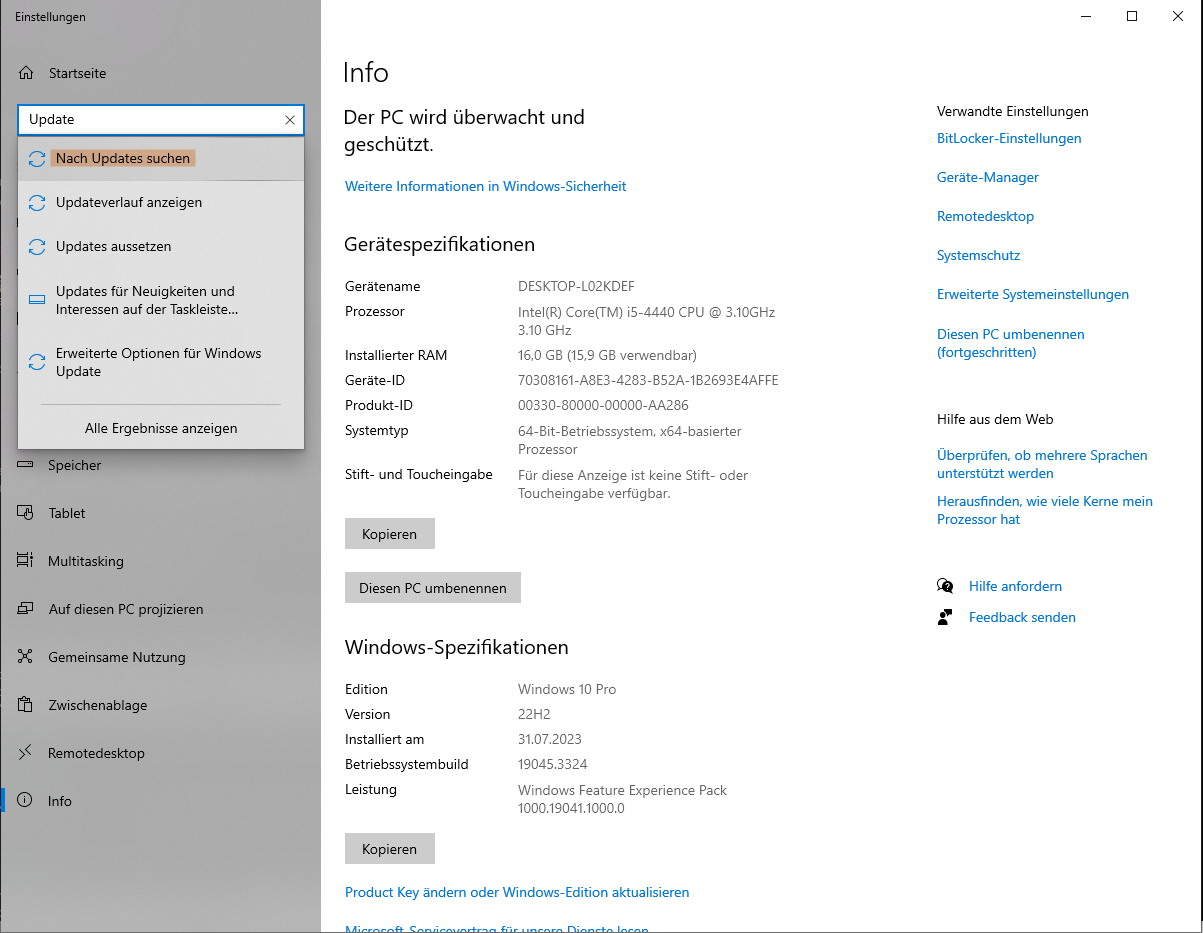This screenshot has width=1203, height=933.
Task: Click the Zwischenablage clipboard icon
Action: (27, 705)
